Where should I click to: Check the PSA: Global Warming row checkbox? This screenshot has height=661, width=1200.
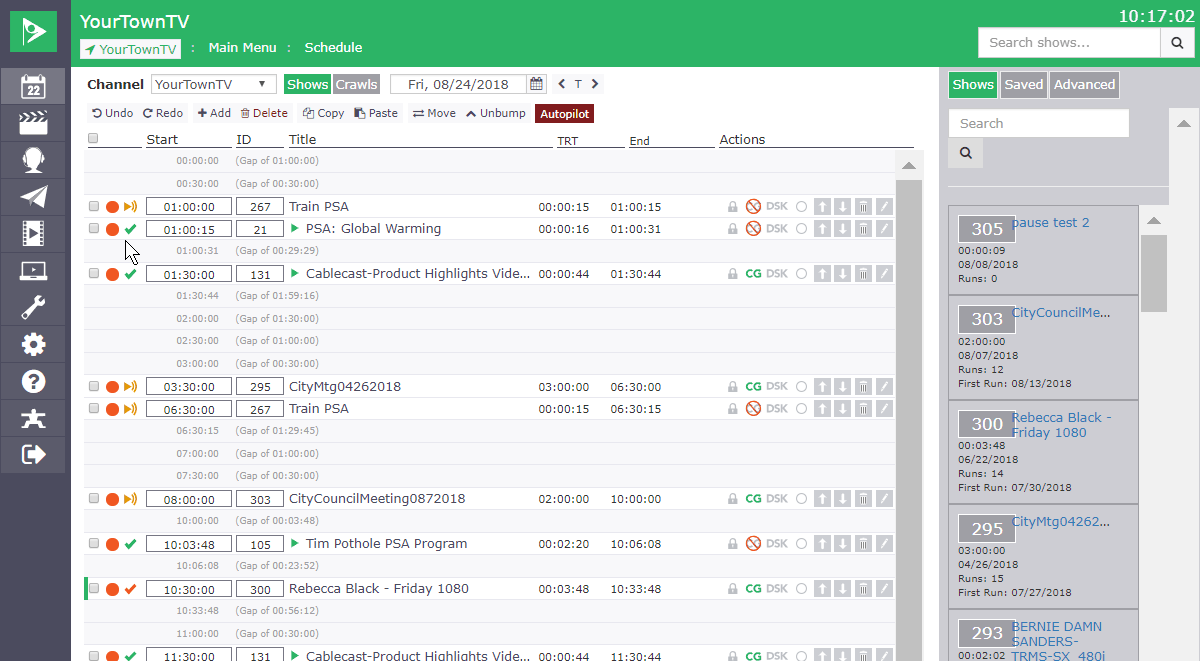94,228
